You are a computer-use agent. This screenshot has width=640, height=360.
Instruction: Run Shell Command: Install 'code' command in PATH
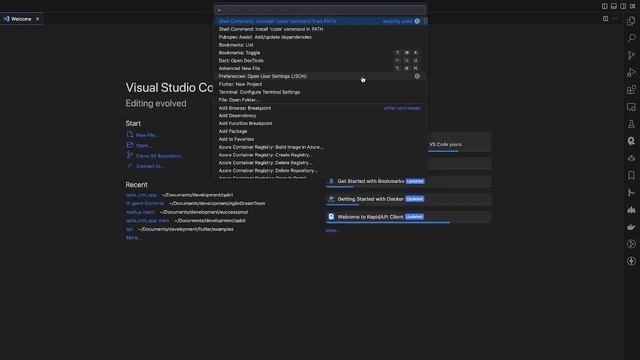click(x=320, y=29)
